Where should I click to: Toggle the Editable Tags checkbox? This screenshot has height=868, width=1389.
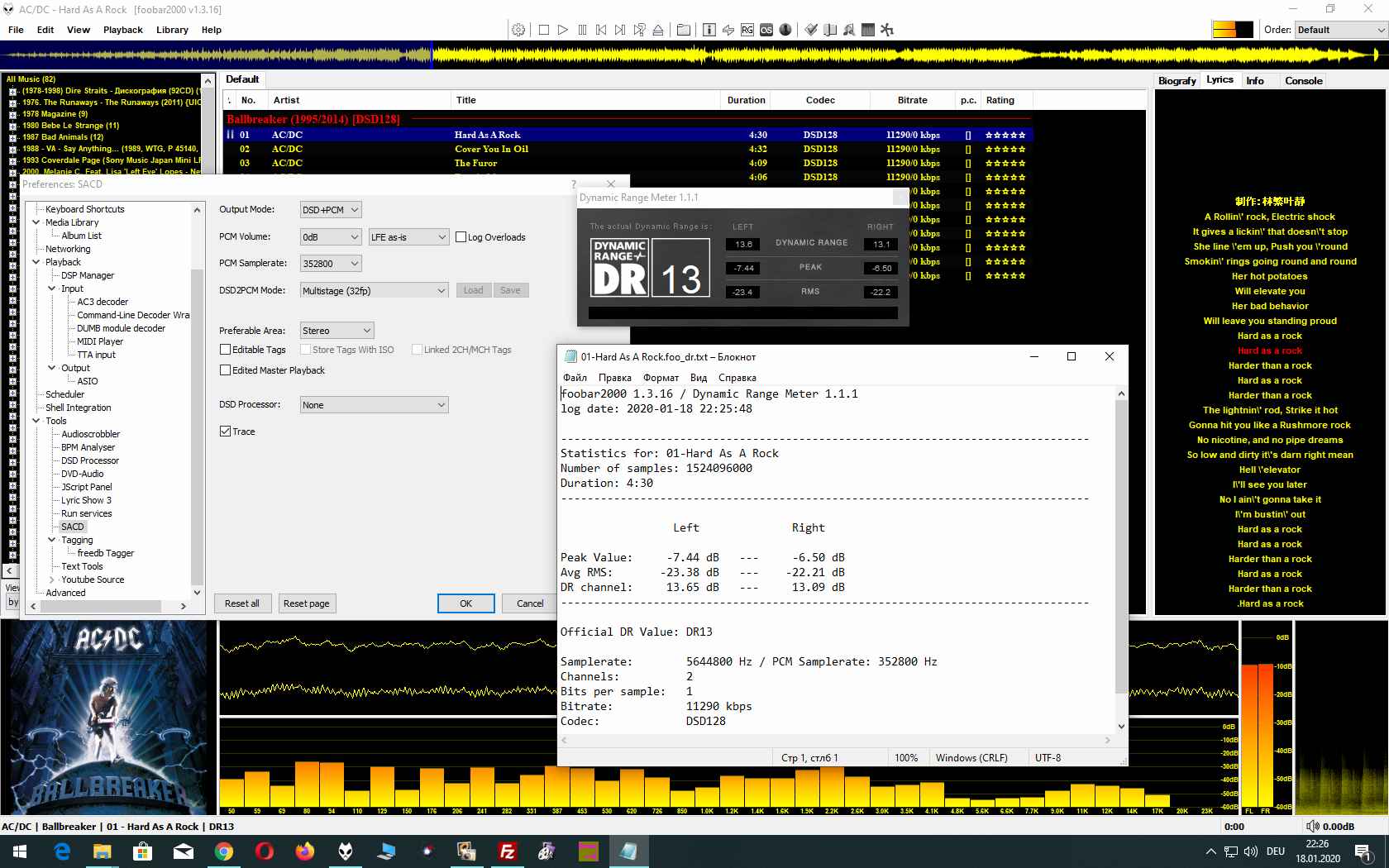pyautogui.click(x=225, y=350)
